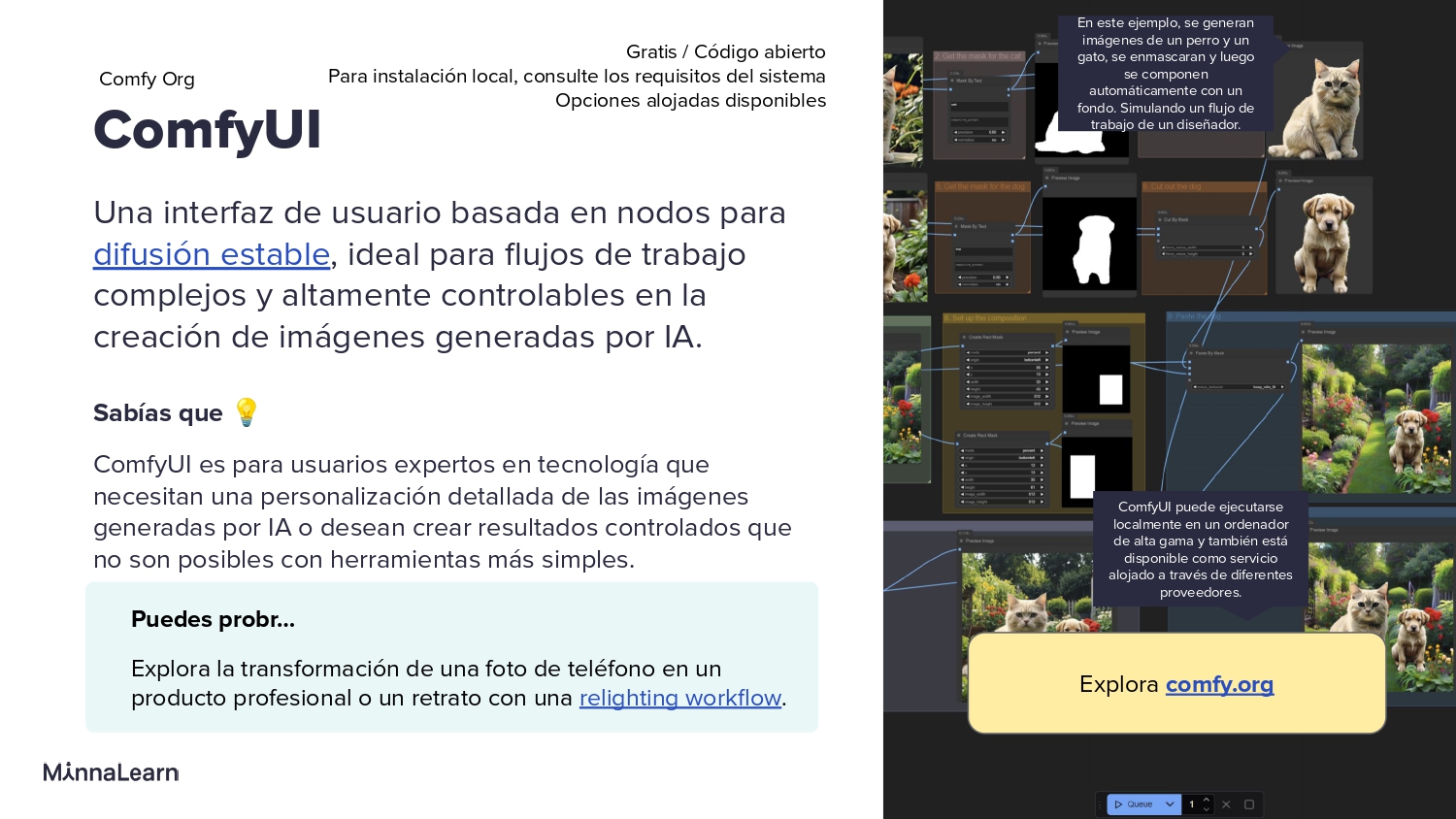Viewport: 1456px width, 819px height.
Task: Select the '5. Get the mask for the dog' group title
Action: [x=980, y=186]
